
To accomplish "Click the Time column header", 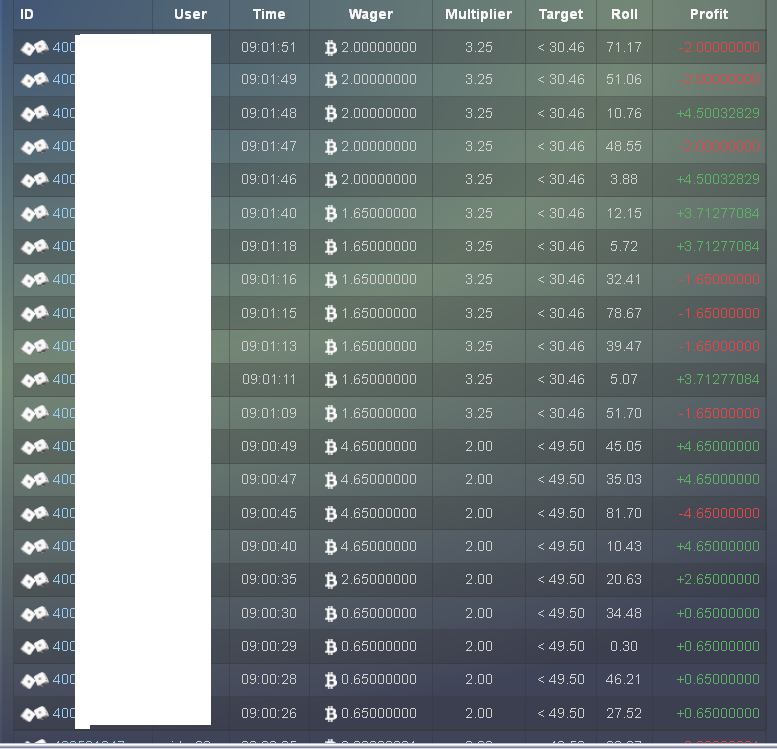I will click(269, 14).
